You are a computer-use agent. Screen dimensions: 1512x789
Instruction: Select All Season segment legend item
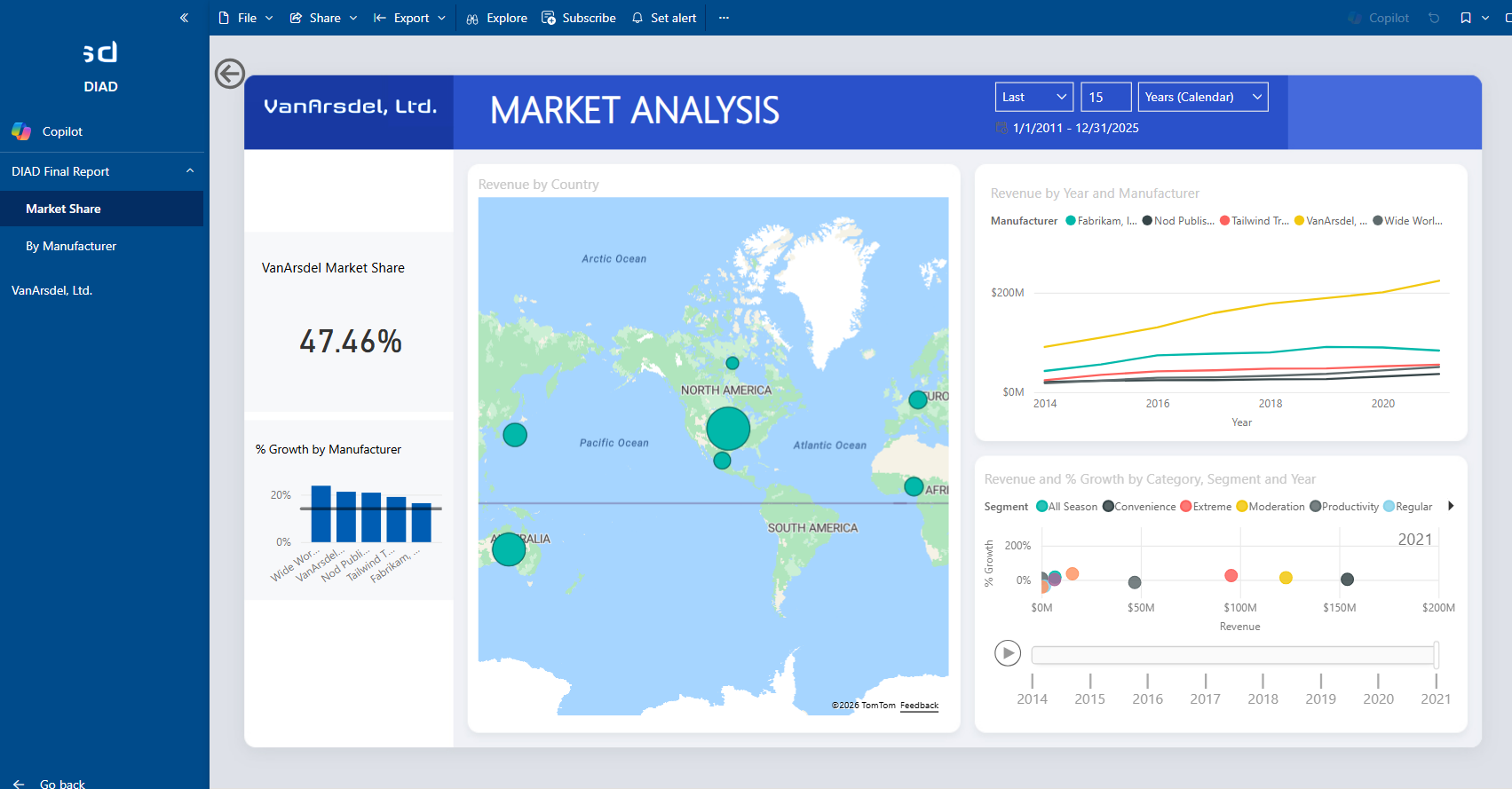click(x=1067, y=507)
